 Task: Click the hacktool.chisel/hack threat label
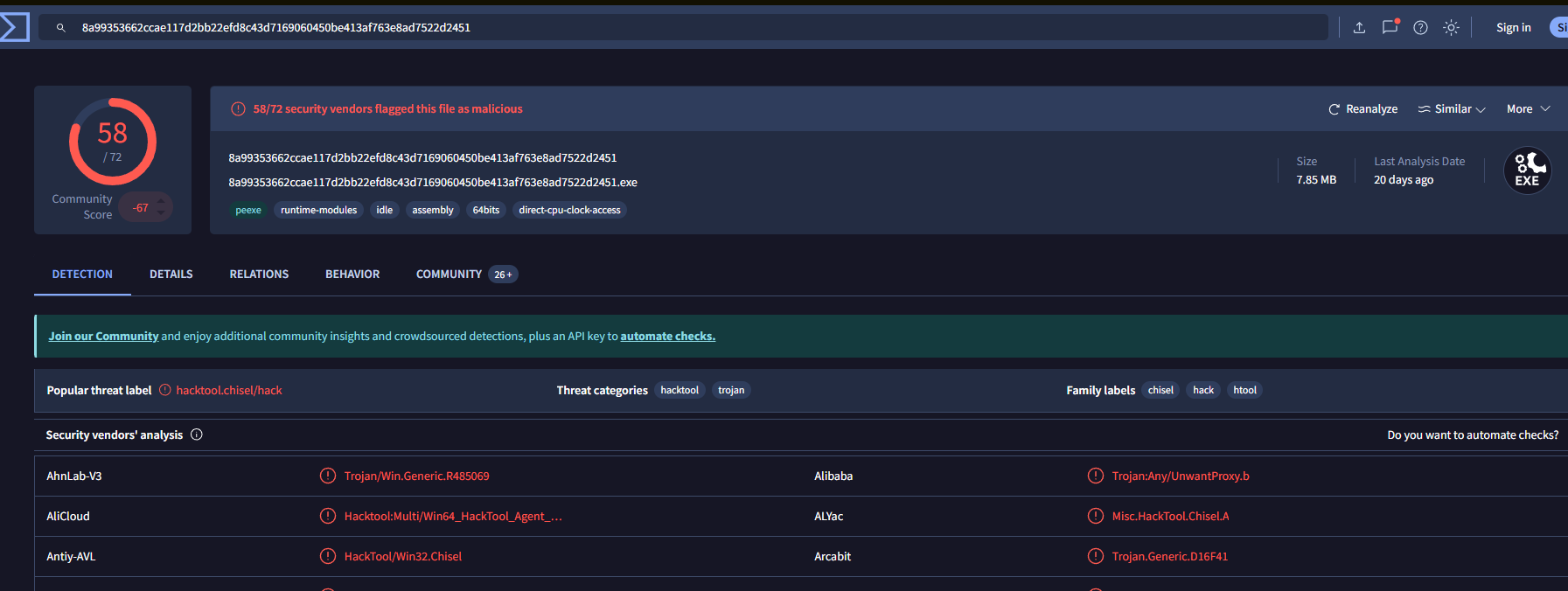[229, 391]
